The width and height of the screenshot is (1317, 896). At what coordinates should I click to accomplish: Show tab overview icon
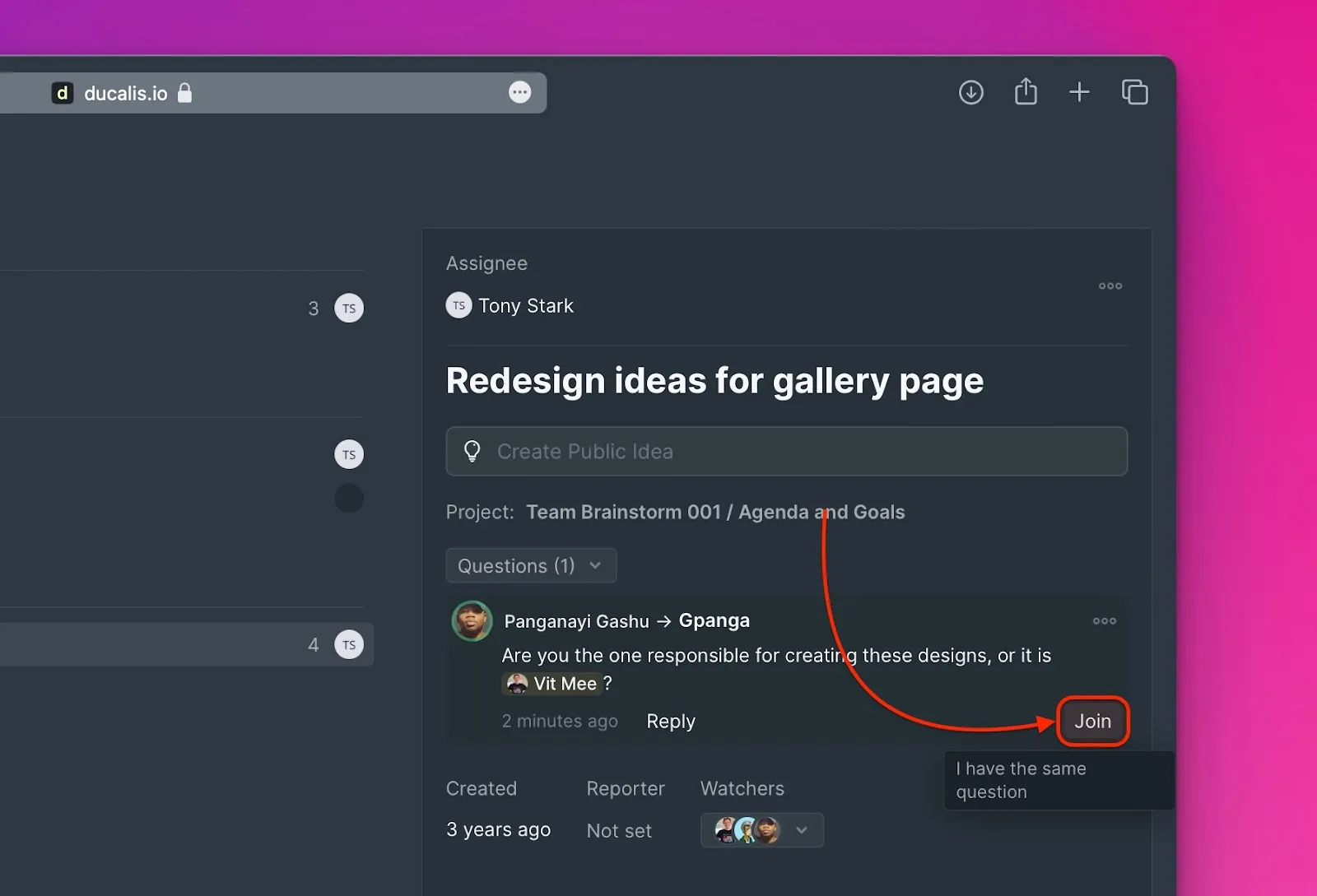pos(1135,92)
